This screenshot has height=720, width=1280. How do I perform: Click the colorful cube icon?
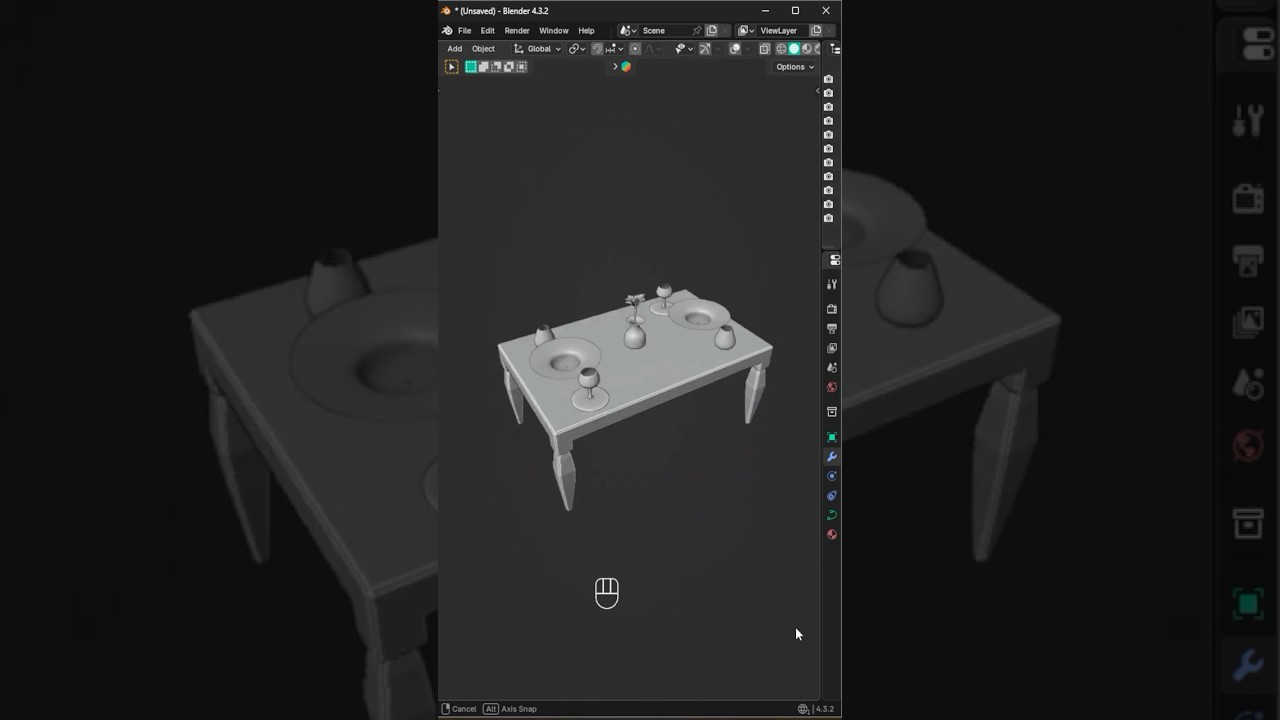(x=626, y=67)
